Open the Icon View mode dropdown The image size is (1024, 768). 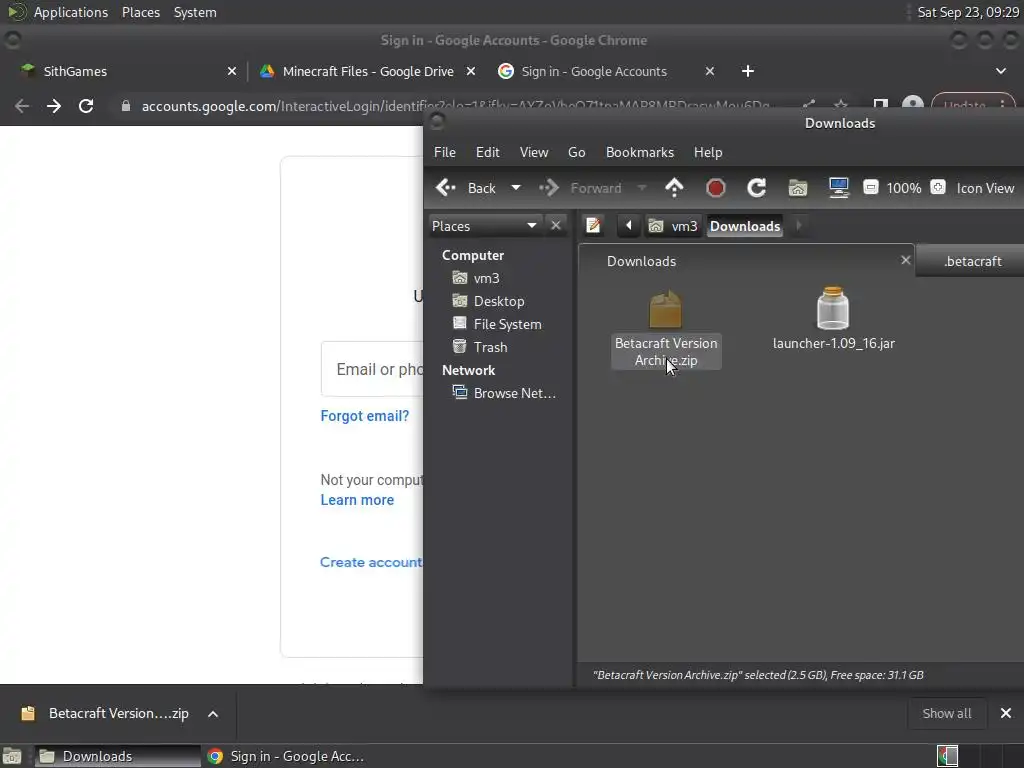click(x=985, y=188)
